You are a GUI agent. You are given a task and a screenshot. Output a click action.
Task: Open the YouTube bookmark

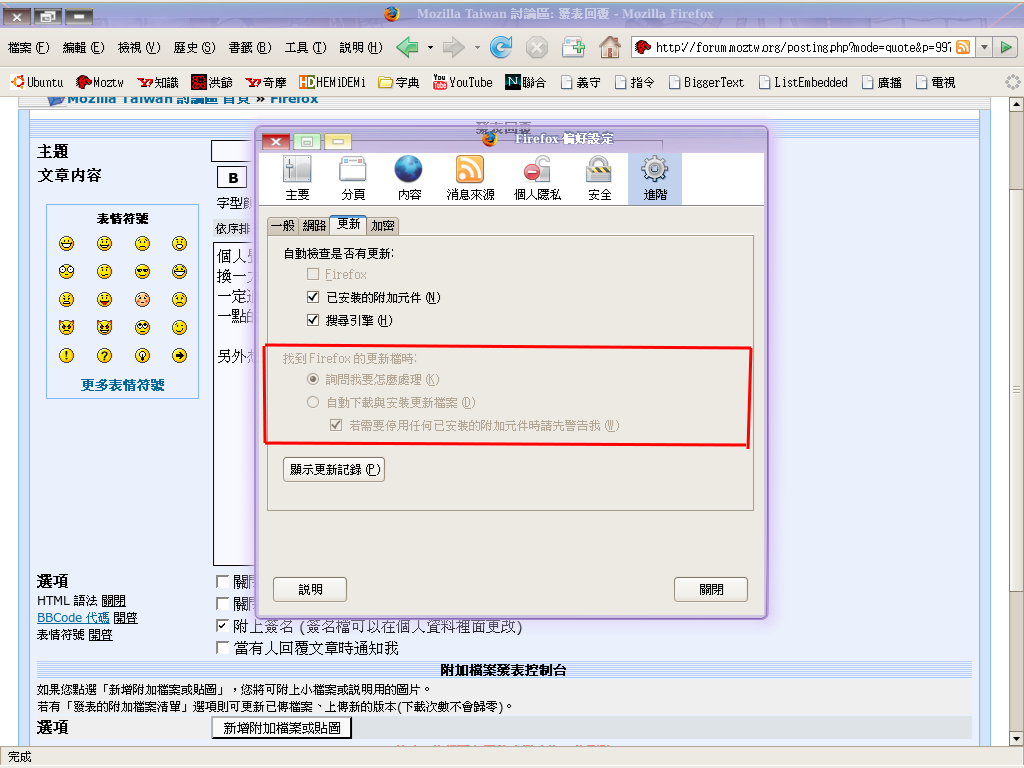click(462, 82)
